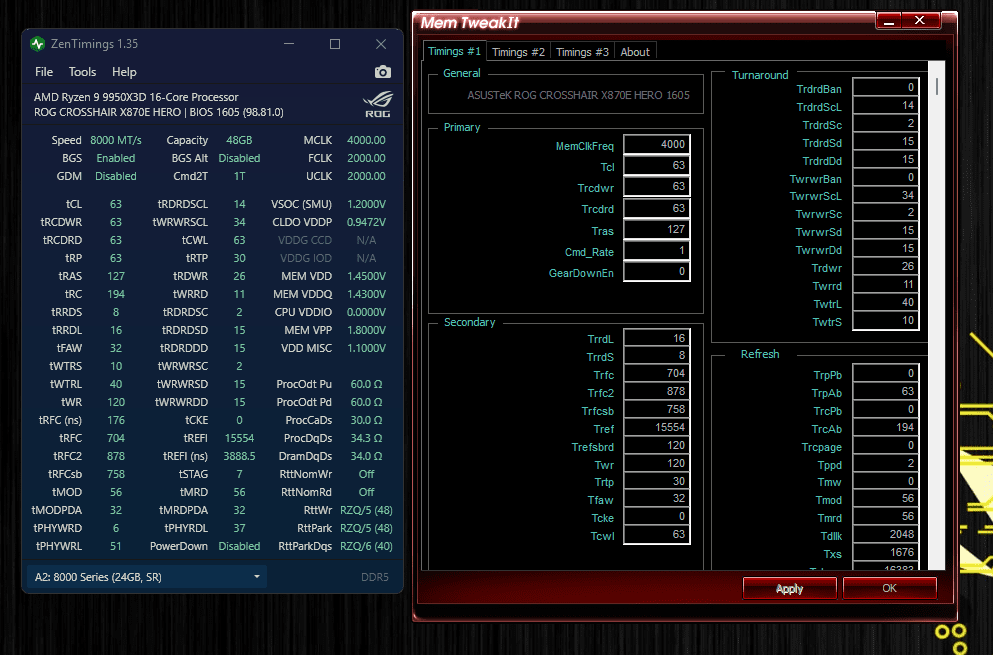Click the Trtp input field
Screen dimensions: 993x655
[x=657, y=481]
